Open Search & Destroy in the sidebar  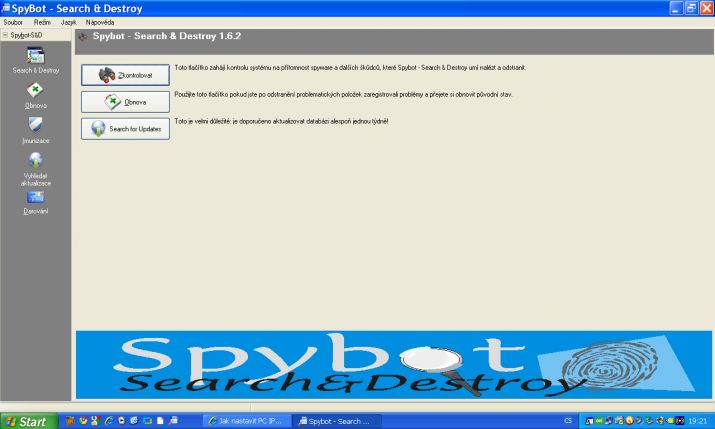coord(36,61)
